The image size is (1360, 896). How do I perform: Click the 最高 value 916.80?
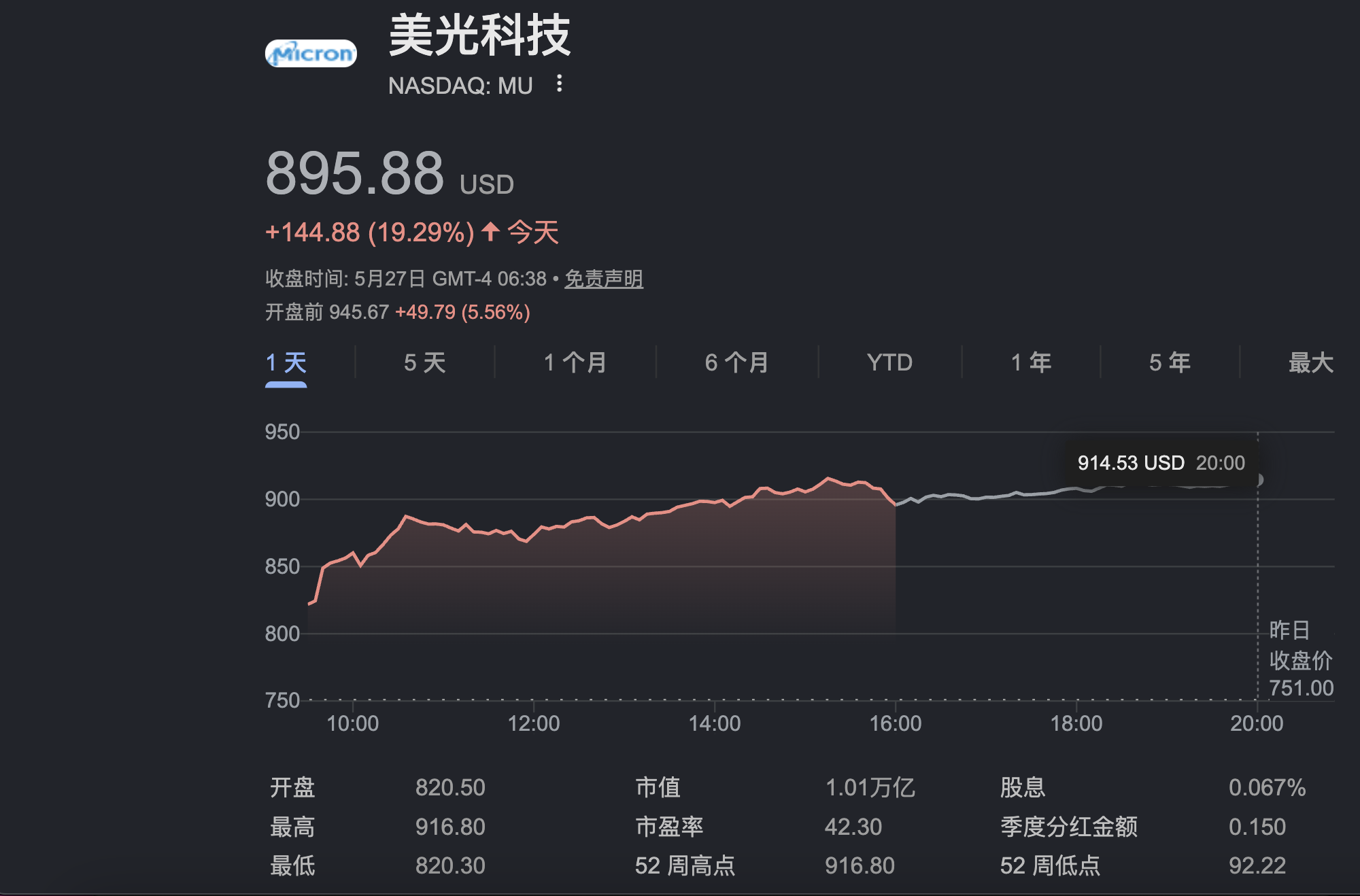(x=450, y=827)
